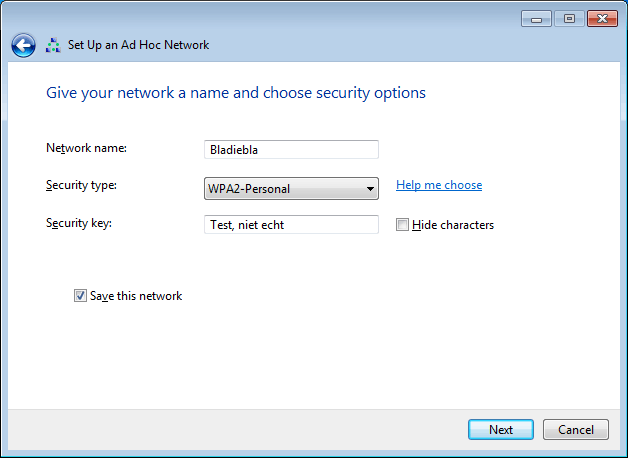Focus the Network name field with Bladiebla
Image resolution: width=628 pixels, height=458 pixels.
point(291,150)
